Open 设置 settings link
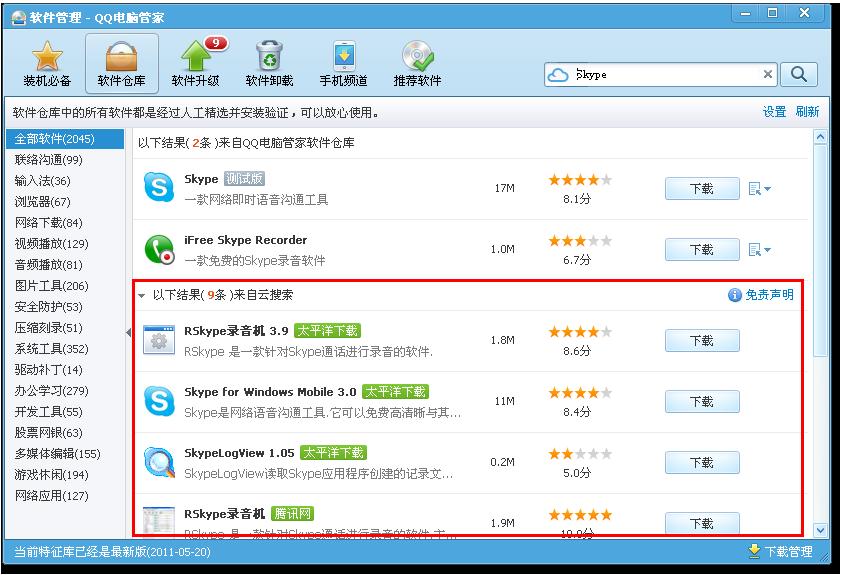Viewport: 843px width, 575px height. (x=774, y=112)
